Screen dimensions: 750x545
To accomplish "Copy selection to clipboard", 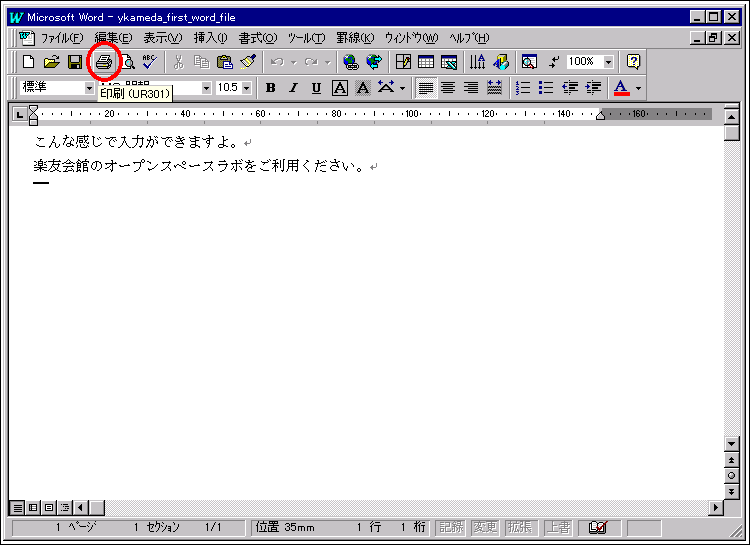I will click(x=201, y=62).
